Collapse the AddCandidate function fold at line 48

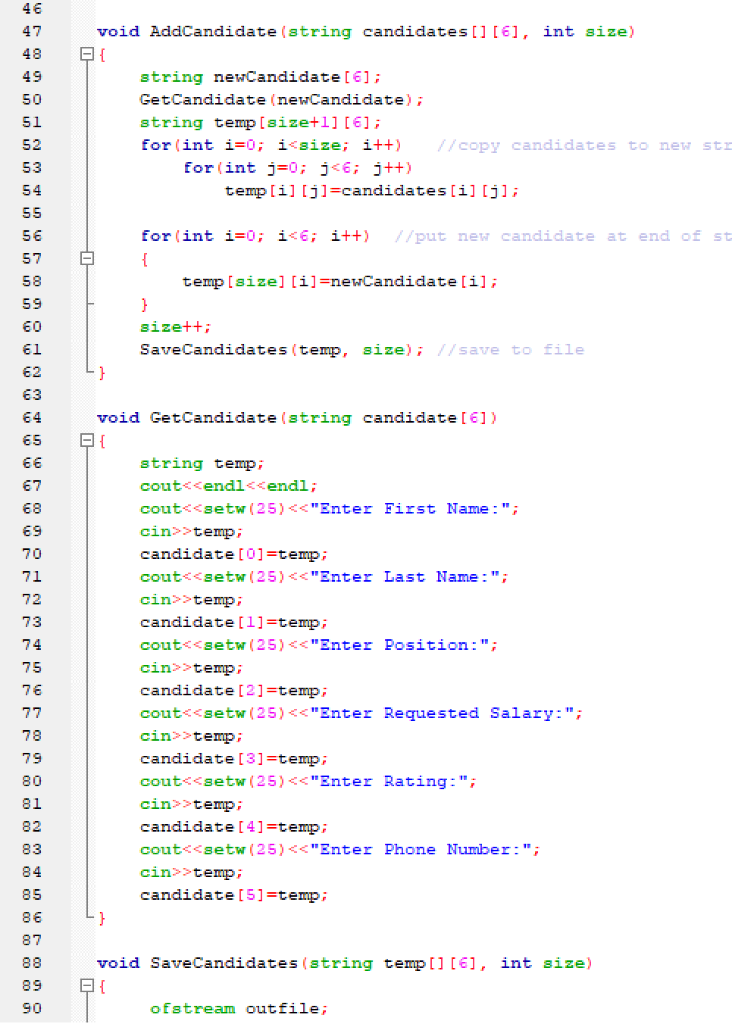coord(87,54)
